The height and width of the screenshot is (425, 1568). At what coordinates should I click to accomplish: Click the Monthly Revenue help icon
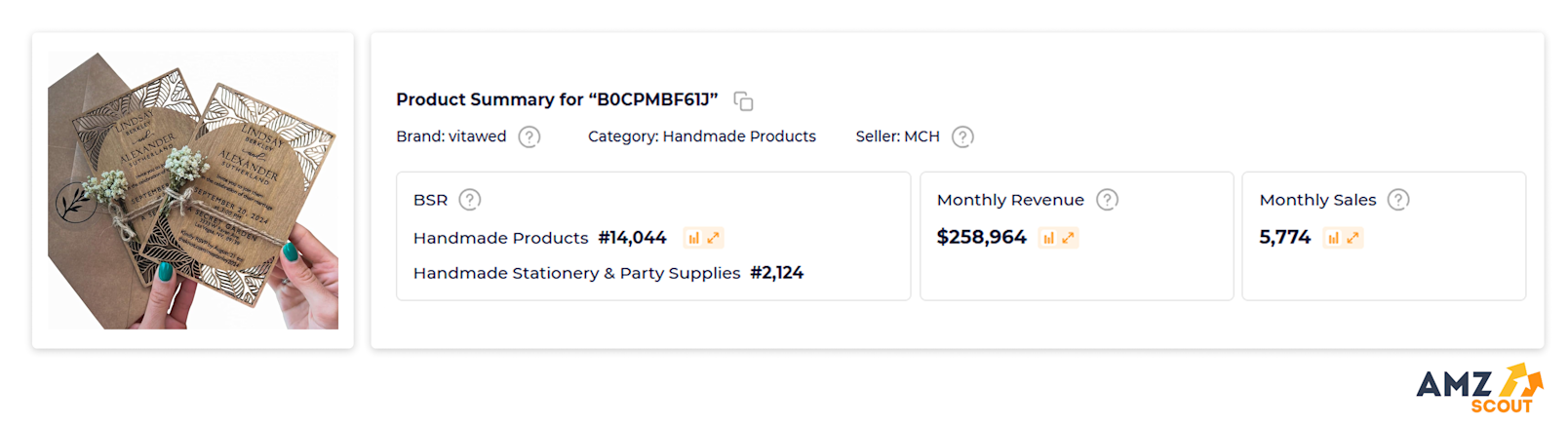[1107, 200]
